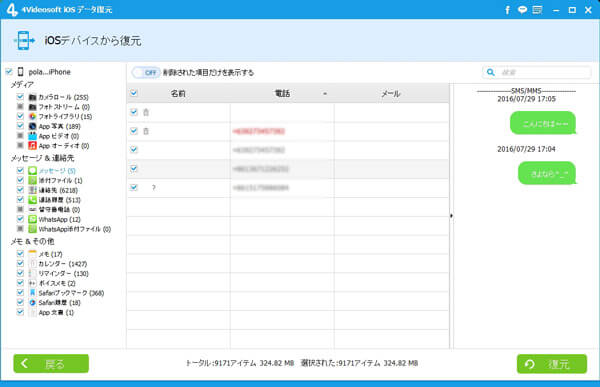
Task: Click the 17:04 green message bubble
Action: (x=547, y=173)
